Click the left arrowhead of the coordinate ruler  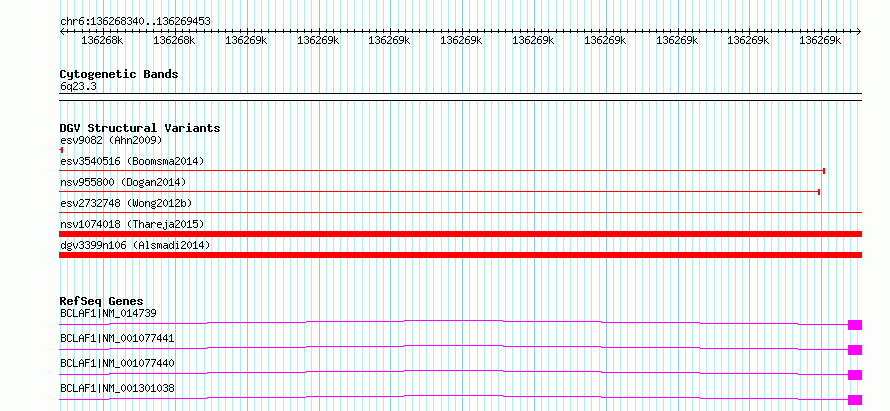pyautogui.click(x=62, y=32)
